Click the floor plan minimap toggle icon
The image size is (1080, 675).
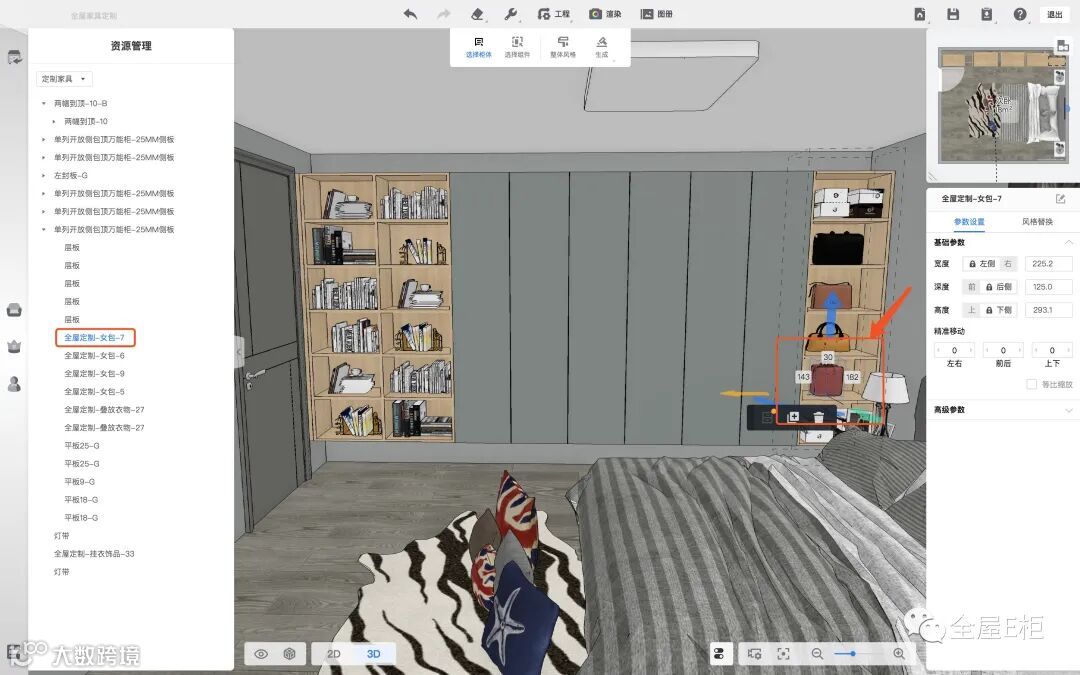pyautogui.click(x=1063, y=46)
